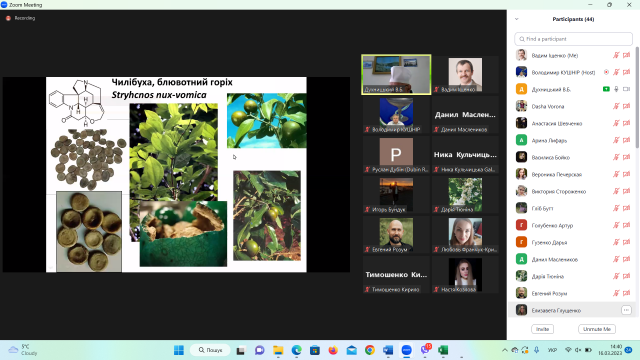
Task: Select Виктория Стороженко in participants list
Action: pyautogui.click(x=573, y=191)
